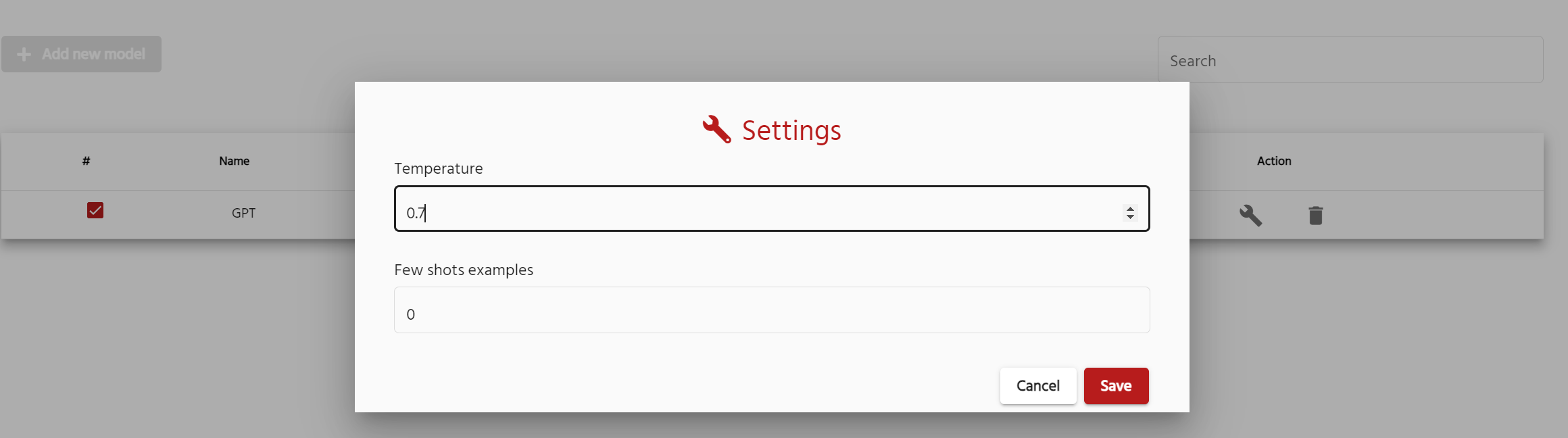Increase Temperature with the up stepper arrow
Screen dimensions: 1568x438
pos(1130,208)
